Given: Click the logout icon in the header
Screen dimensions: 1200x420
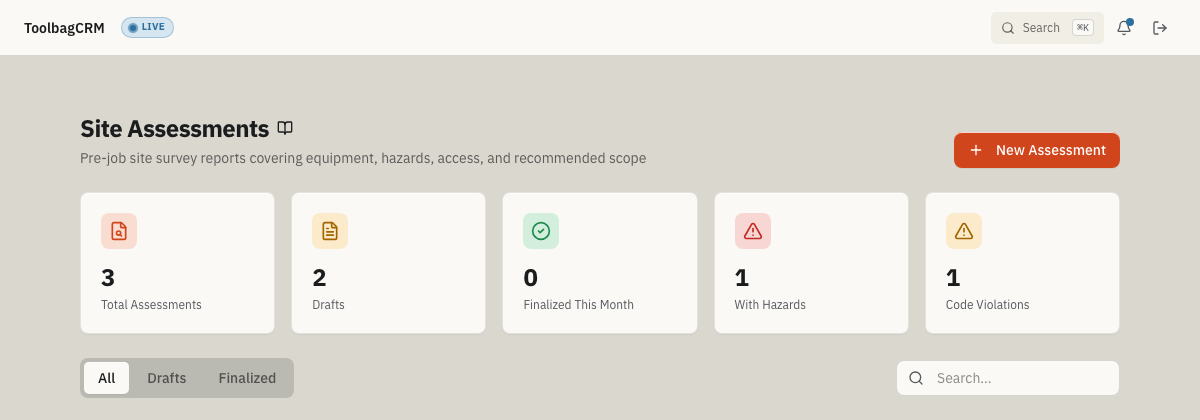Looking at the screenshot, I should click(x=1160, y=28).
